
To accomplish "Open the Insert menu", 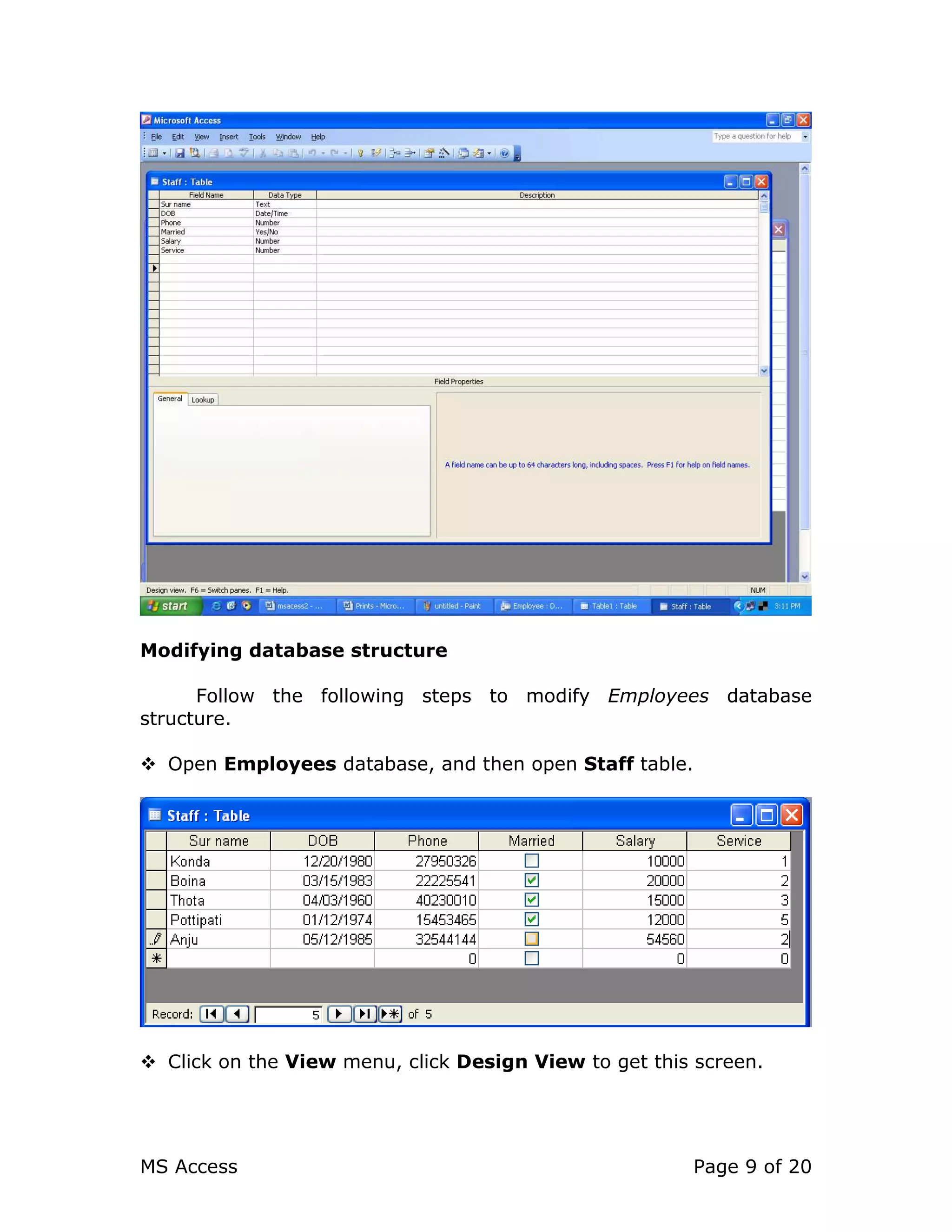I will coord(228,137).
